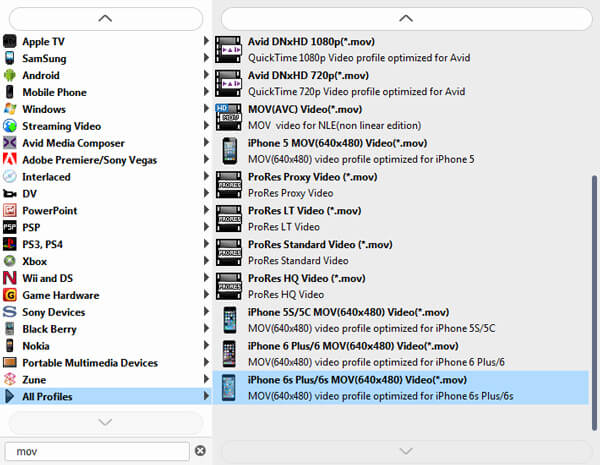Select the Portable Multimedia Devices category

tap(106, 362)
